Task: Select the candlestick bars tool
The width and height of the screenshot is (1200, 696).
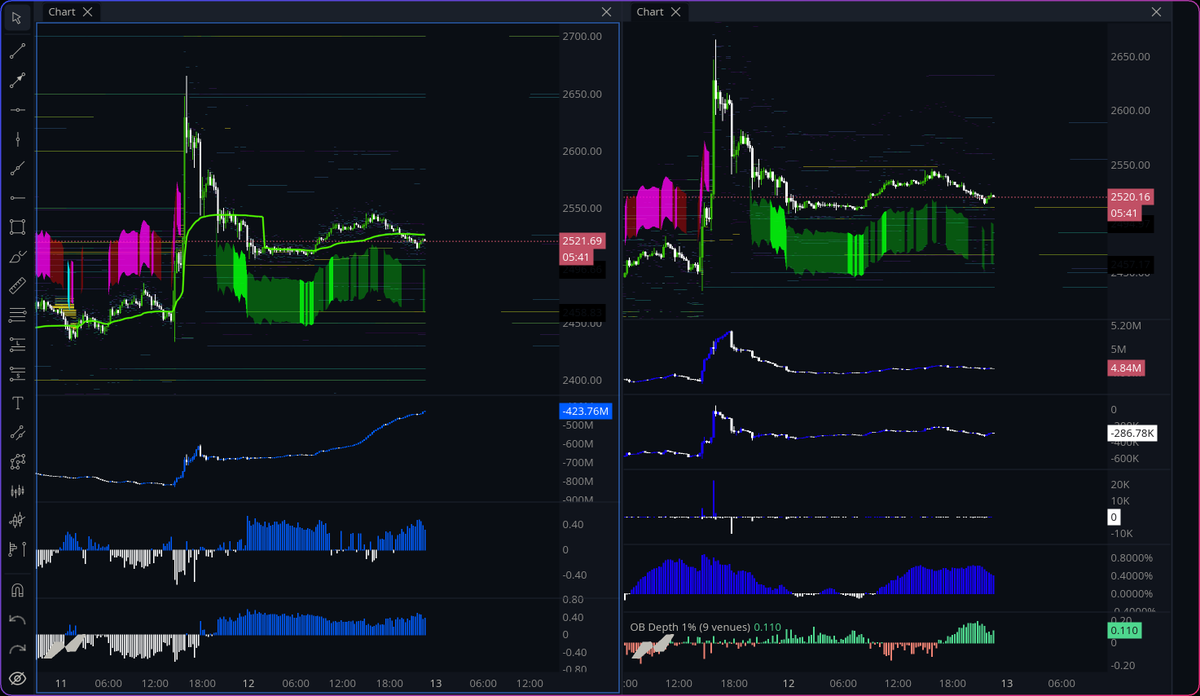Action: 17,491
